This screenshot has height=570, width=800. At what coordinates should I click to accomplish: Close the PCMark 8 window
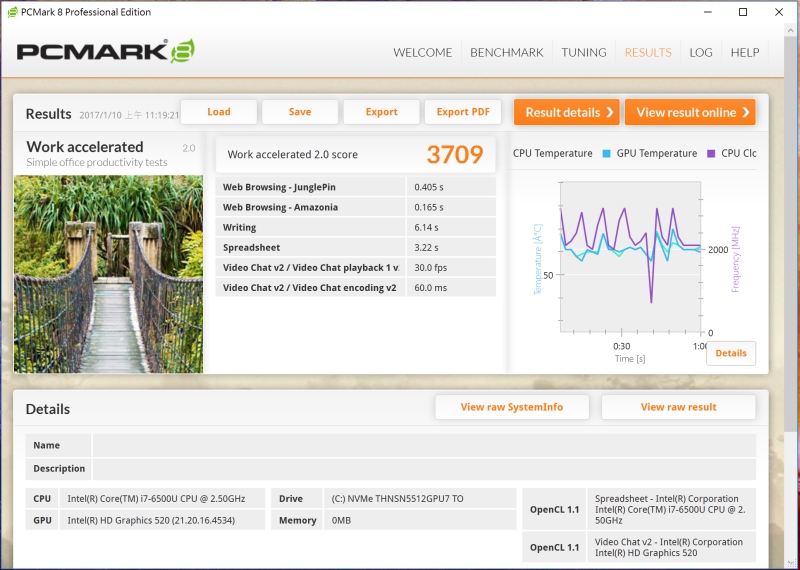779,12
